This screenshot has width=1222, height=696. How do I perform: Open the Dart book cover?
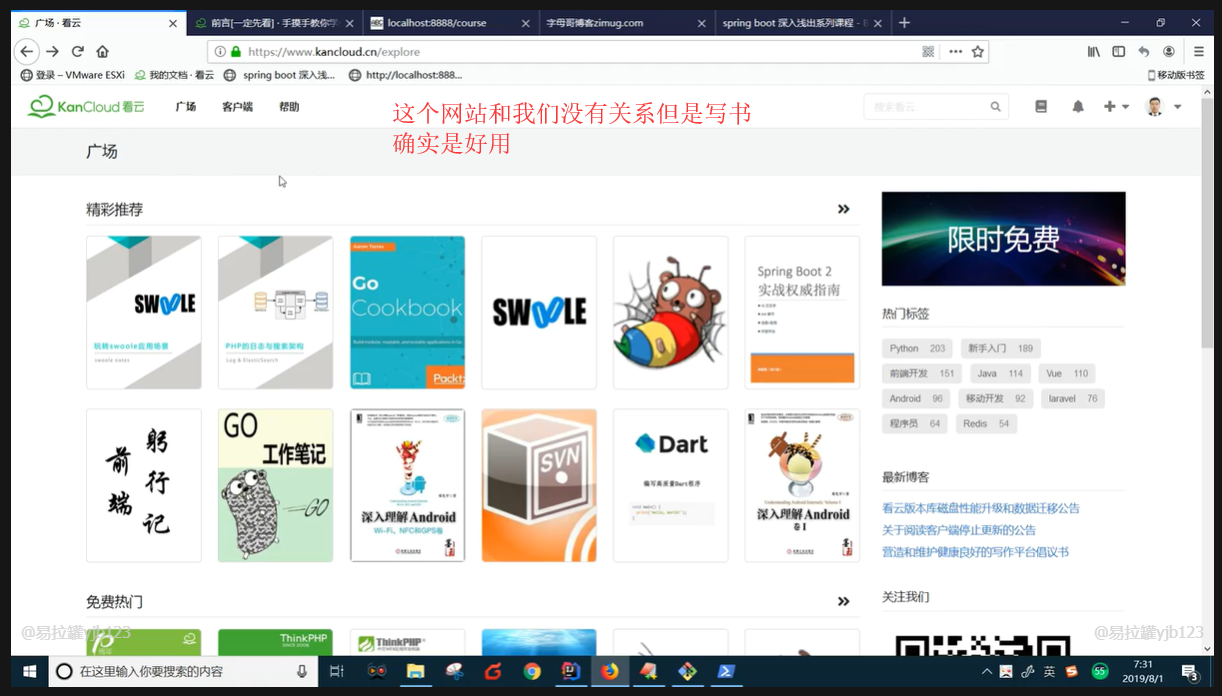click(670, 485)
